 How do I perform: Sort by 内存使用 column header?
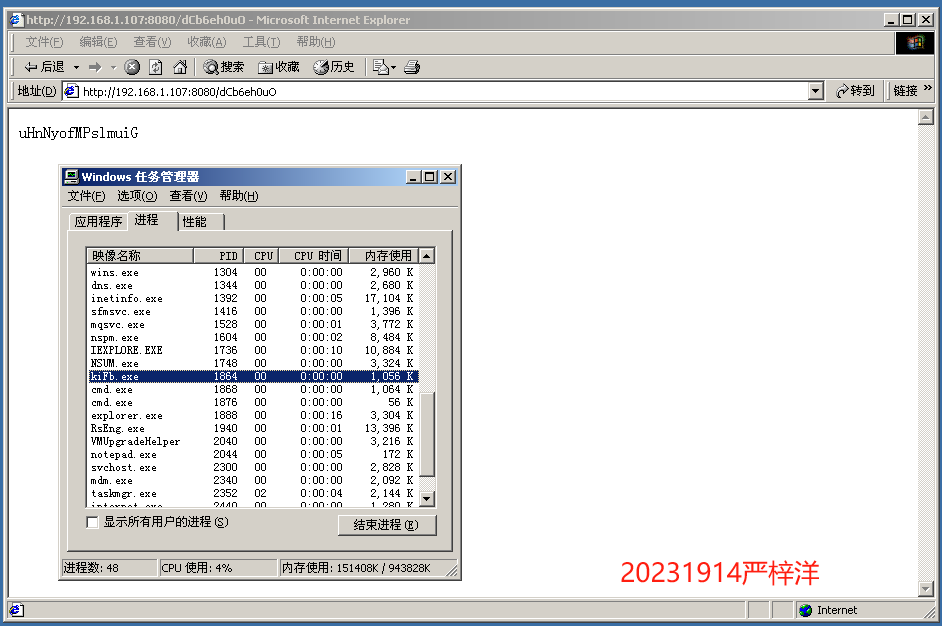click(x=383, y=256)
